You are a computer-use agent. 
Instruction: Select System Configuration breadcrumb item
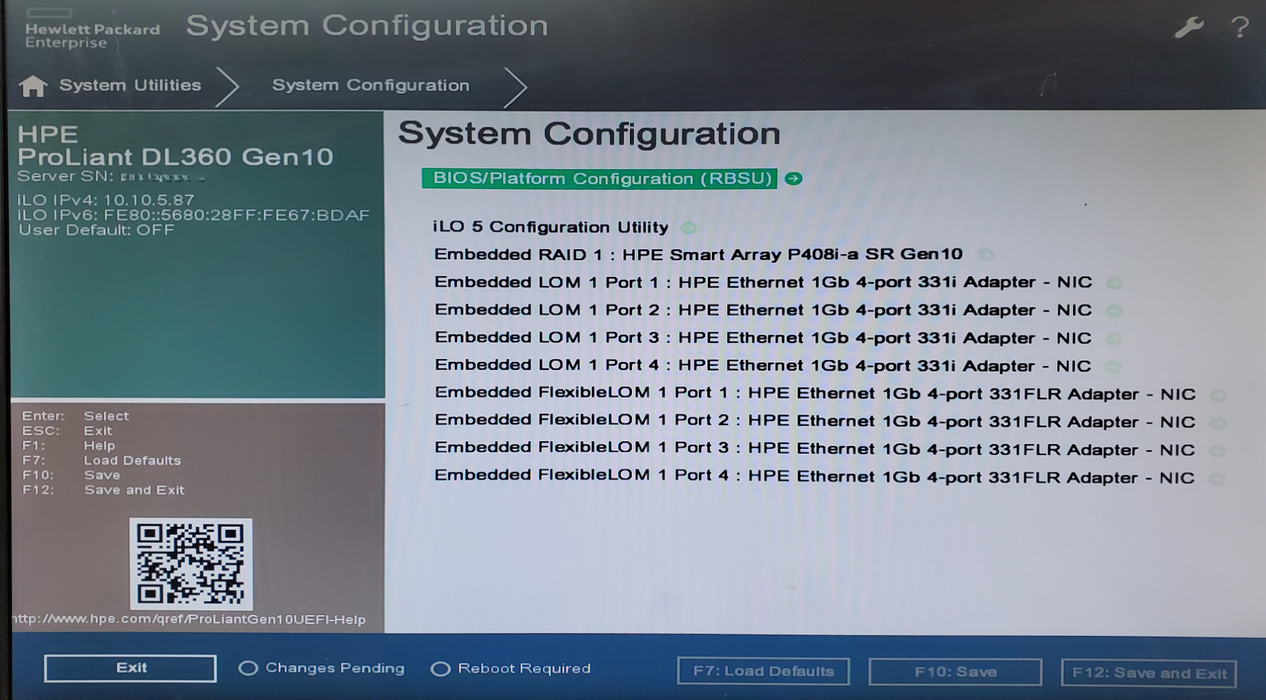point(370,86)
